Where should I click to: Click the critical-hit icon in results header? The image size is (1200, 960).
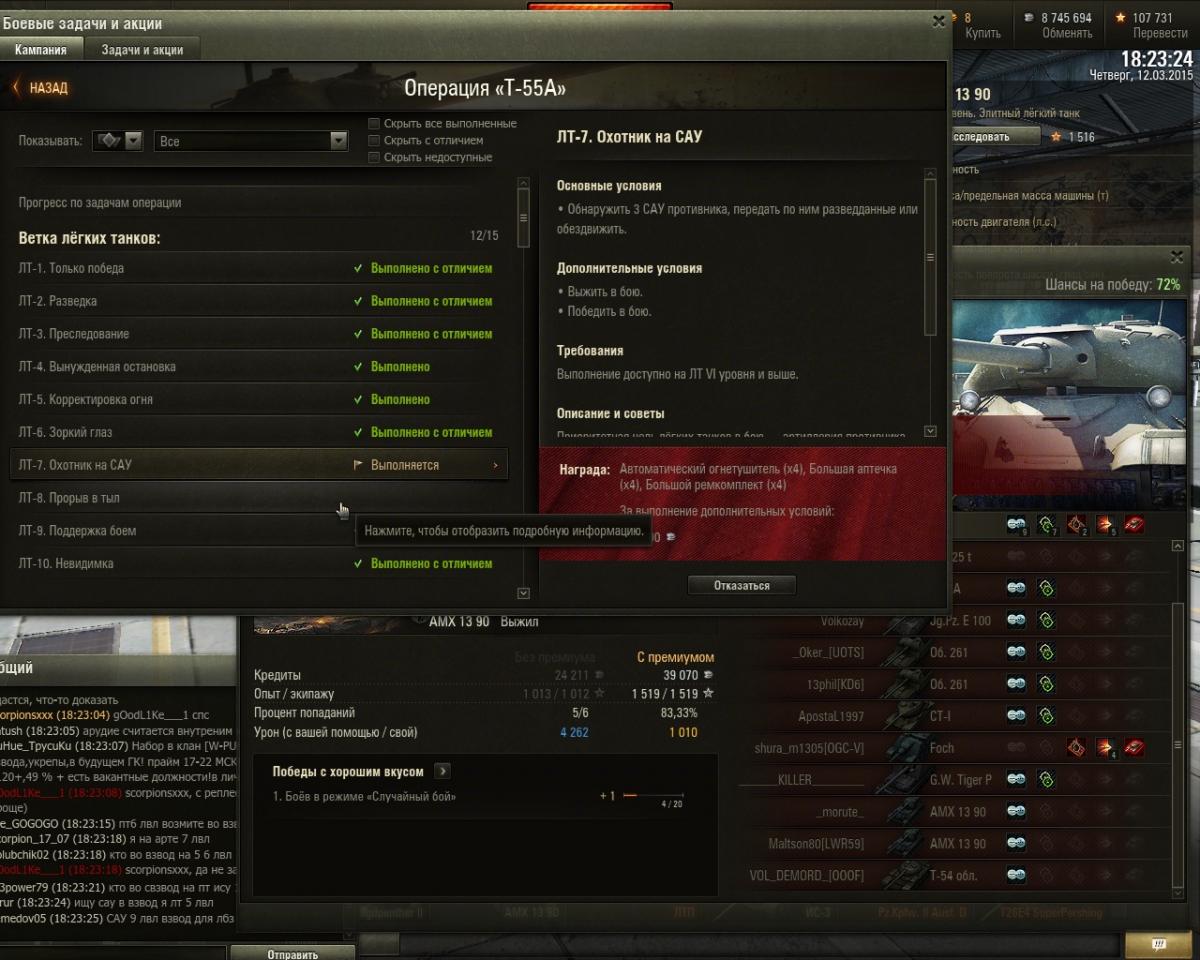pyautogui.click(x=1076, y=525)
